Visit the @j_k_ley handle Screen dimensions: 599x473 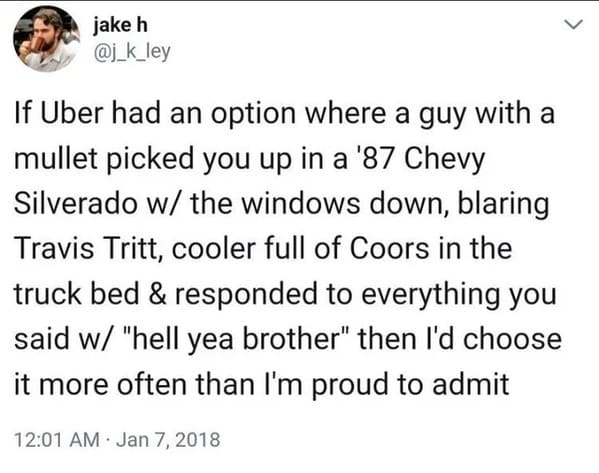point(132,52)
